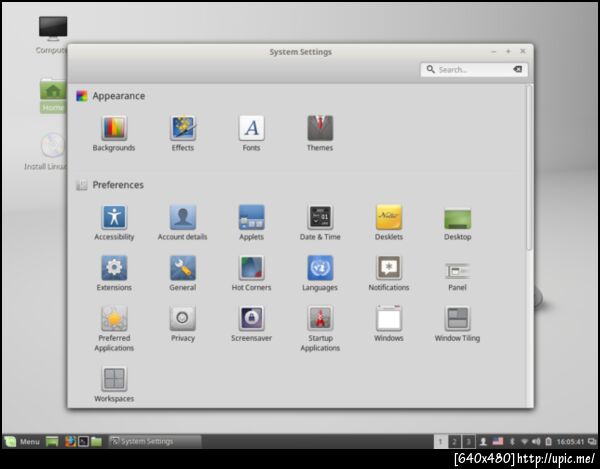Open Account details
This screenshot has height=469, width=600.
(x=183, y=222)
